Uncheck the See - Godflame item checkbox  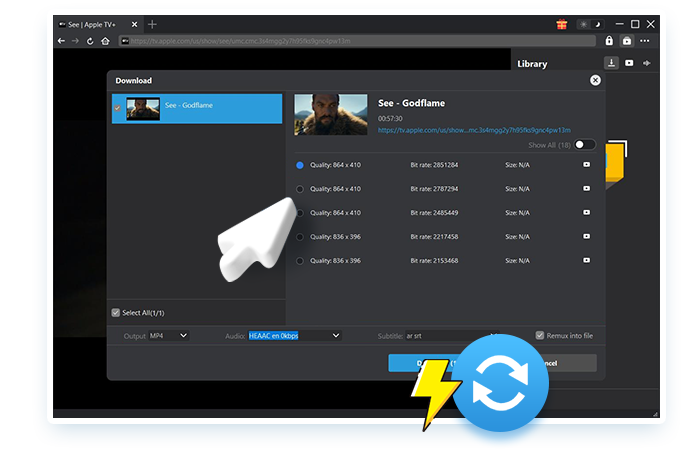click(x=117, y=108)
